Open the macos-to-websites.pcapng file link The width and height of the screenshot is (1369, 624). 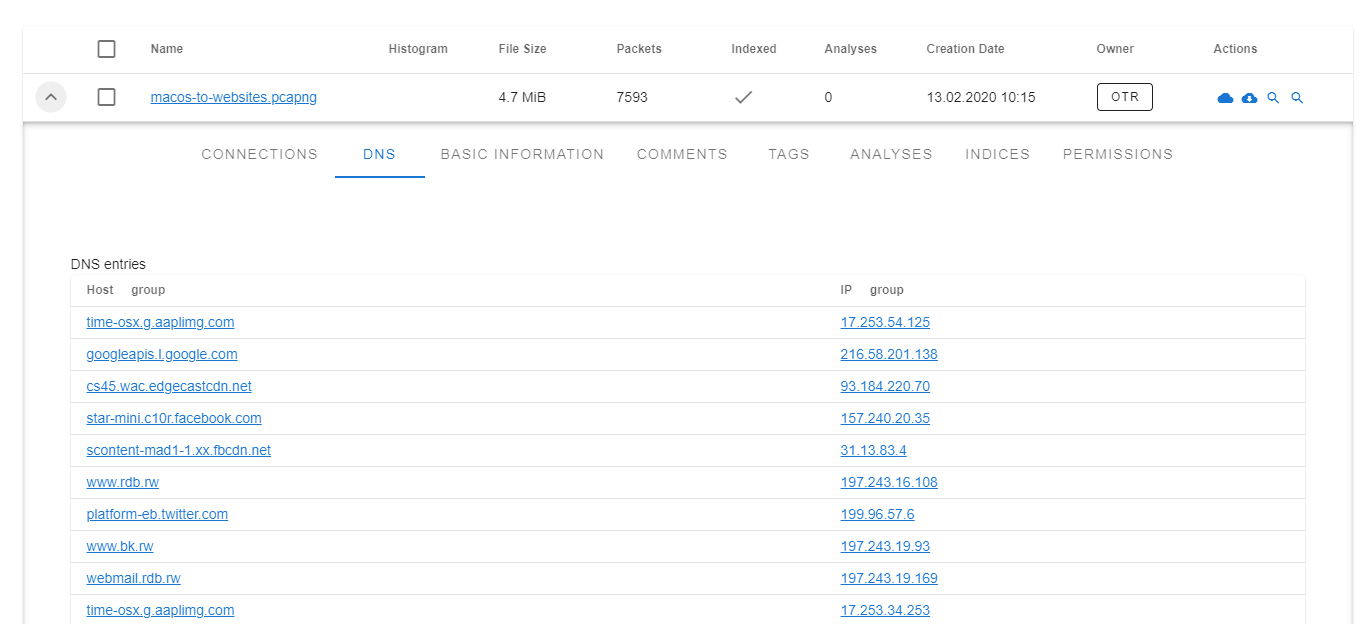pyautogui.click(x=234, y=98)
